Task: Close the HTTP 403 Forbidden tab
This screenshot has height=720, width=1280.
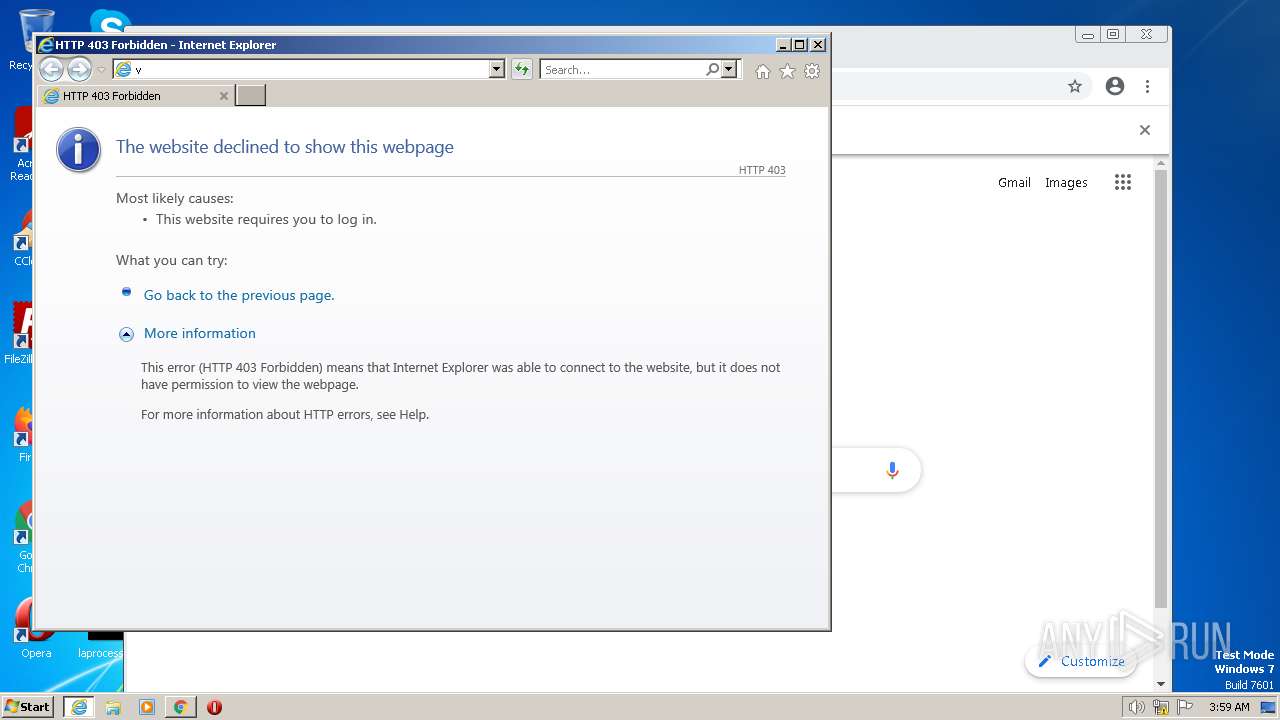Action: (x=224, y=96)
